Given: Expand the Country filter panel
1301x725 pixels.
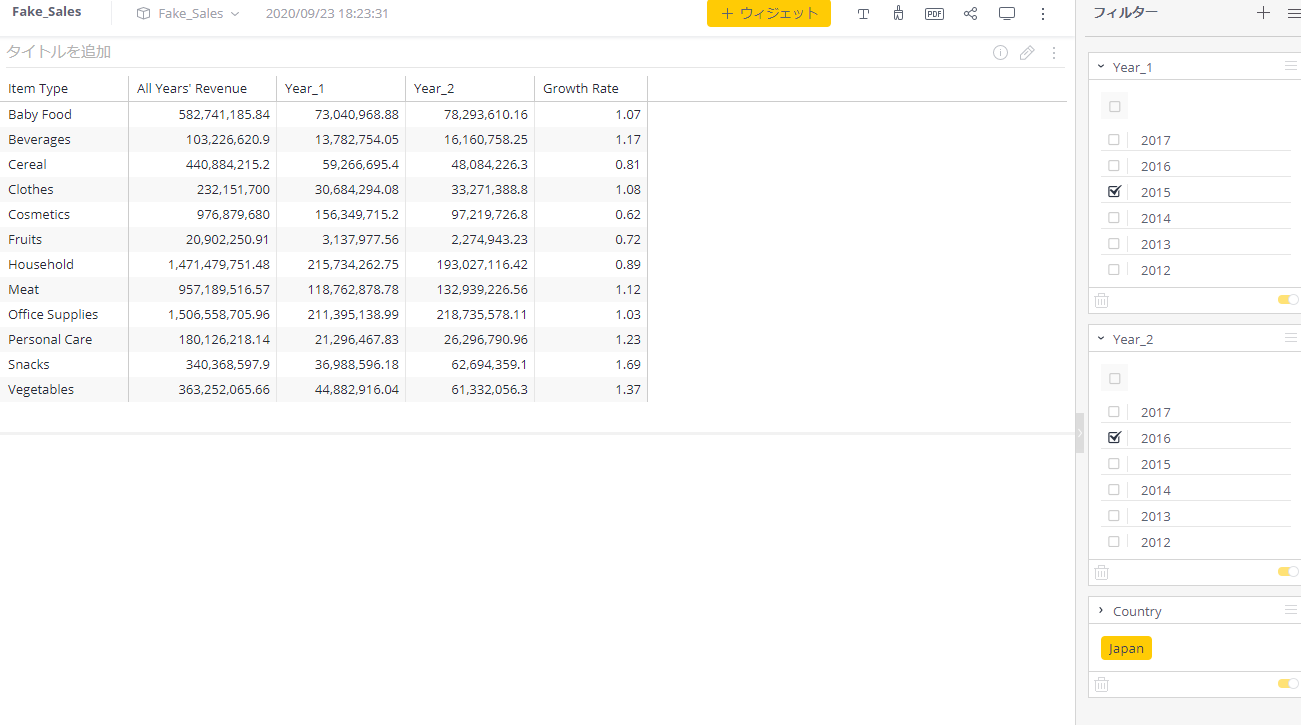Looking at the screenshot, I should coord(1101,611).
